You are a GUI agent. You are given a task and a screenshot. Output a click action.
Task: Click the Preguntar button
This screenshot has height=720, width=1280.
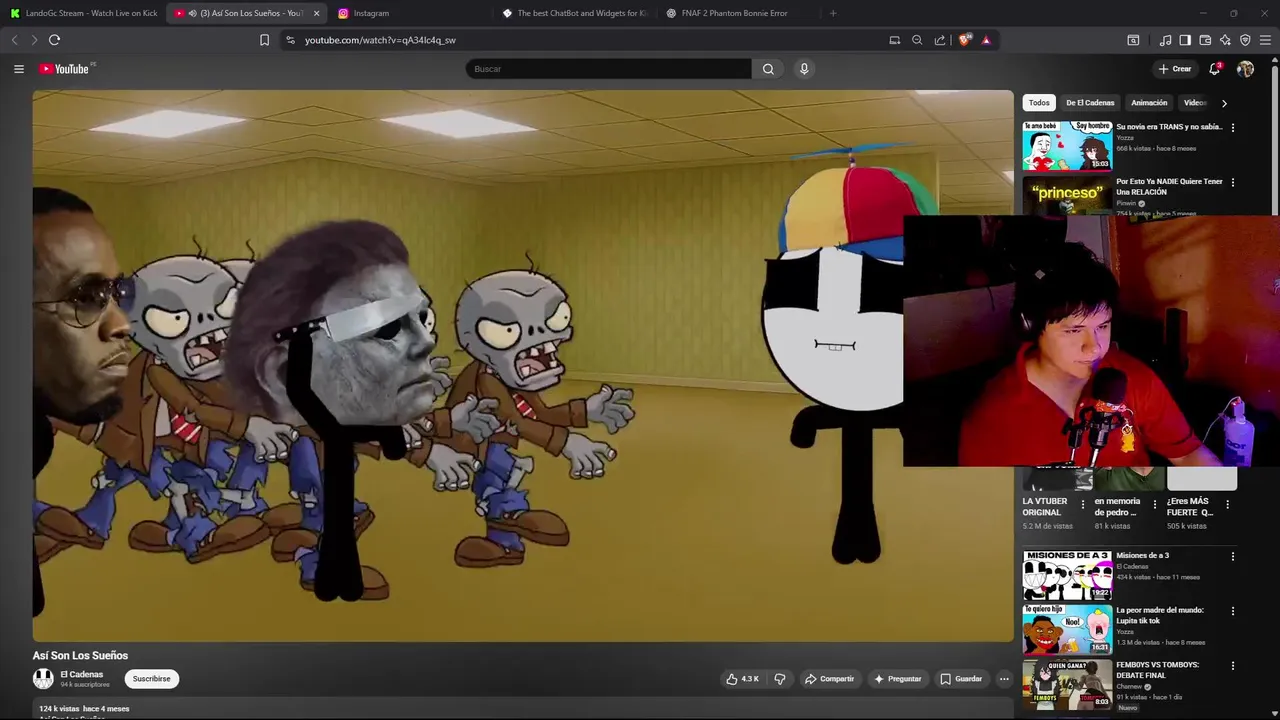pos(898,679)
